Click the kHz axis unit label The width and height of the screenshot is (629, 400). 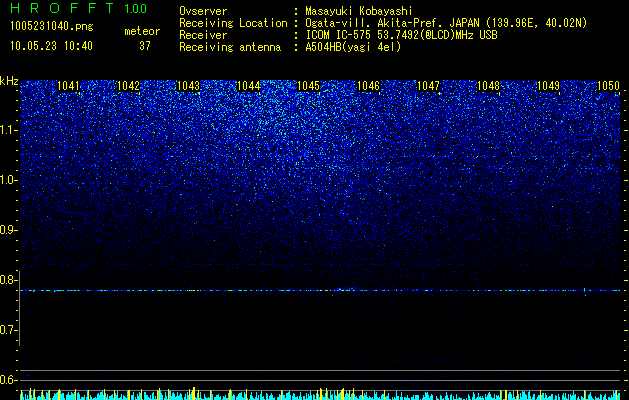tap(9, 81)
